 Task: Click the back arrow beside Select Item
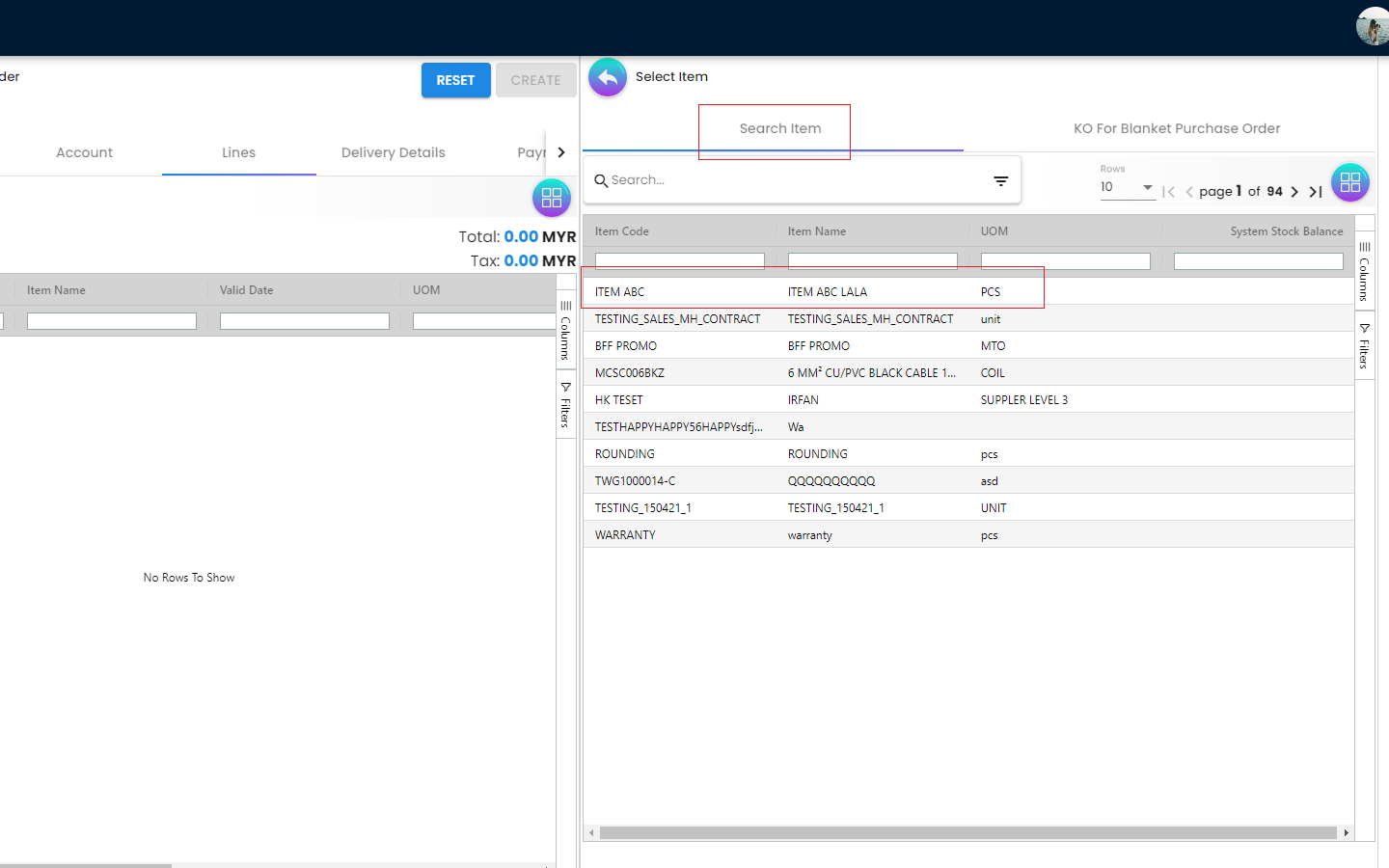(x=608, y=77)
